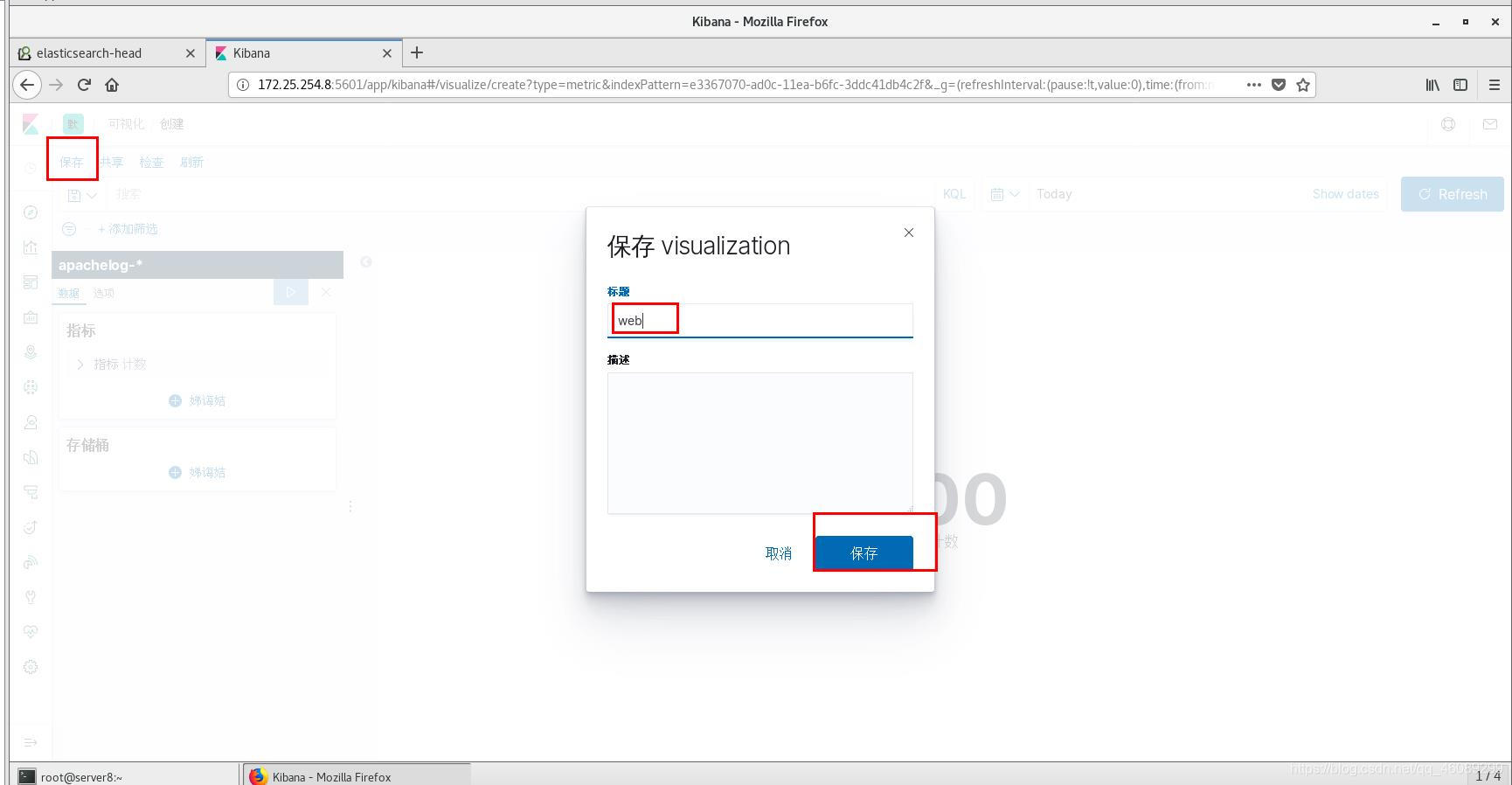
Task: Bookmark this page with the star icon
Action: coord(1303,85)
